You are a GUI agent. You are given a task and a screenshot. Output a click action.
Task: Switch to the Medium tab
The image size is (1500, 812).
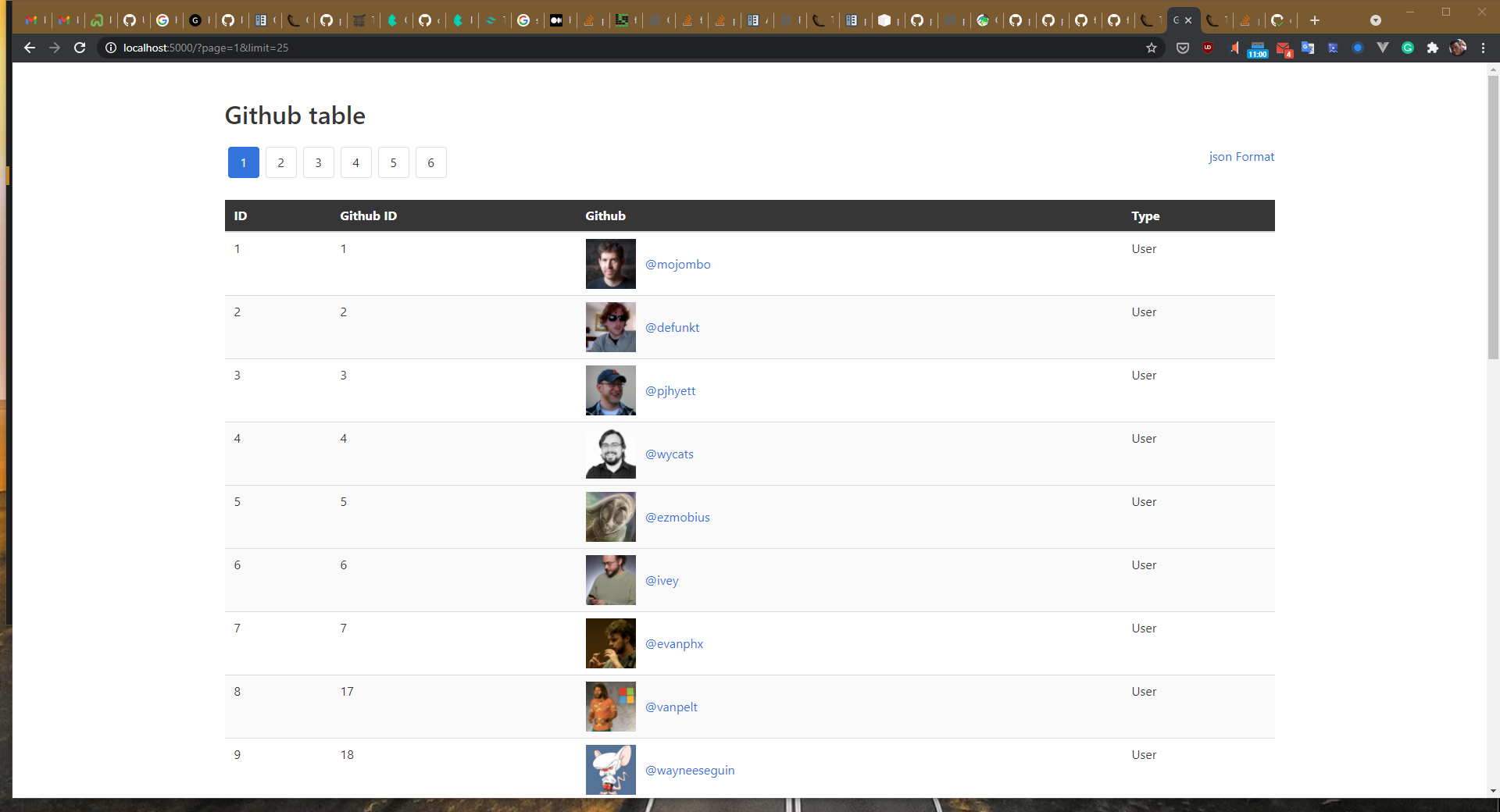tap(556, 20)
